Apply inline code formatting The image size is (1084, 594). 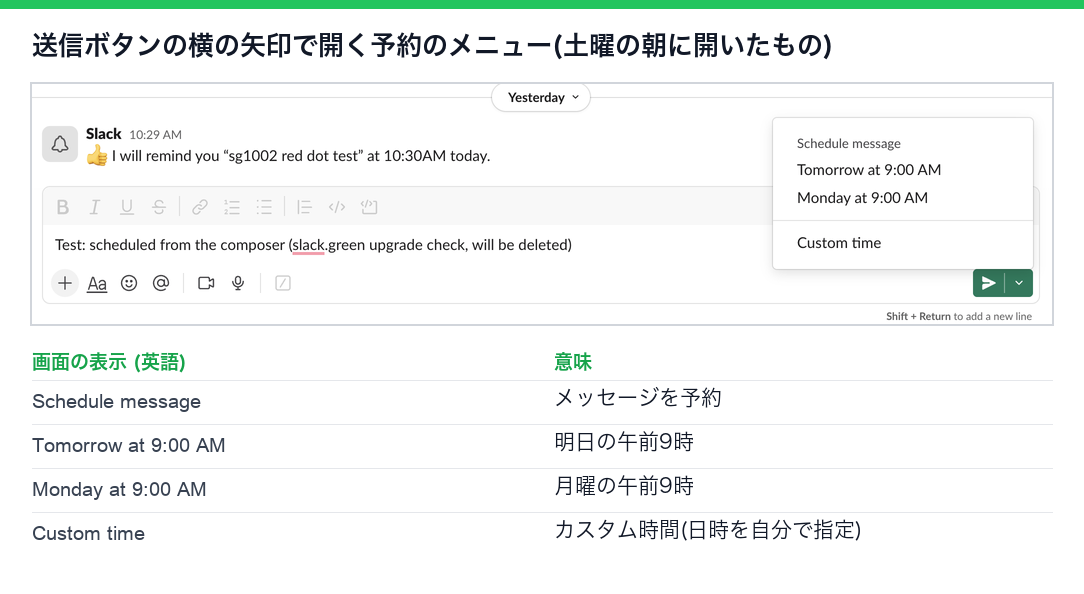pyautogui.click(x=337, y=207)
